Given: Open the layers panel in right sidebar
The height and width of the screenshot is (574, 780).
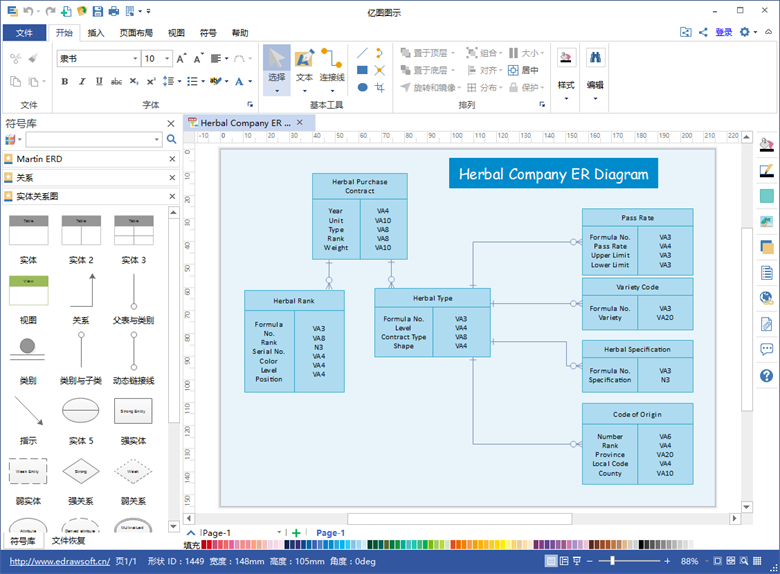Looking at the screenshot, I should [x=767, y=246].
